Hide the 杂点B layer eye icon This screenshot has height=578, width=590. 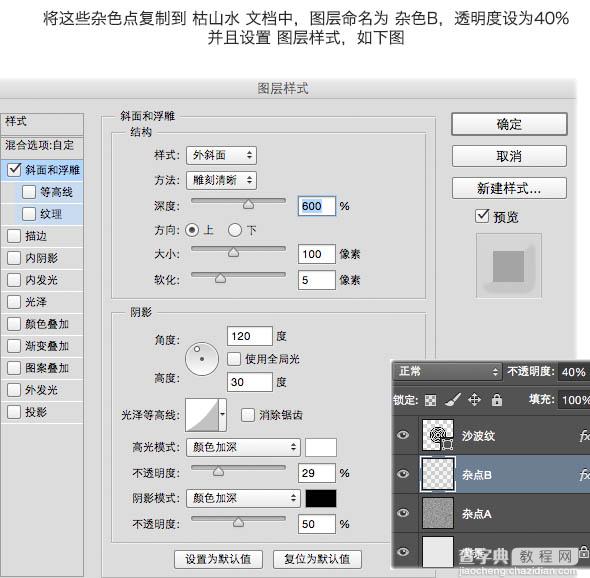point(403,474)
